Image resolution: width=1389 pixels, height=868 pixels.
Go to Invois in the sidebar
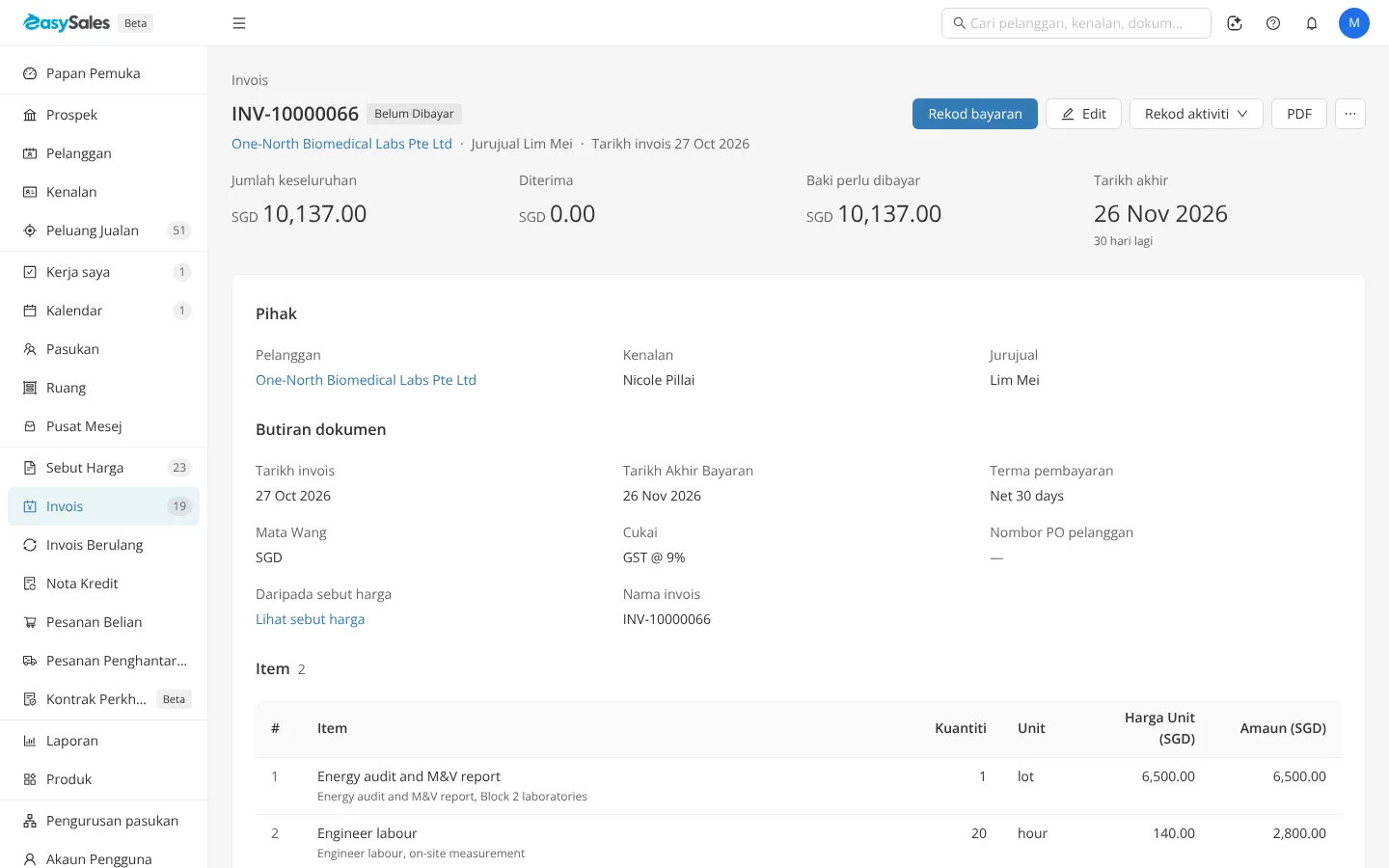tap(103, 506)
